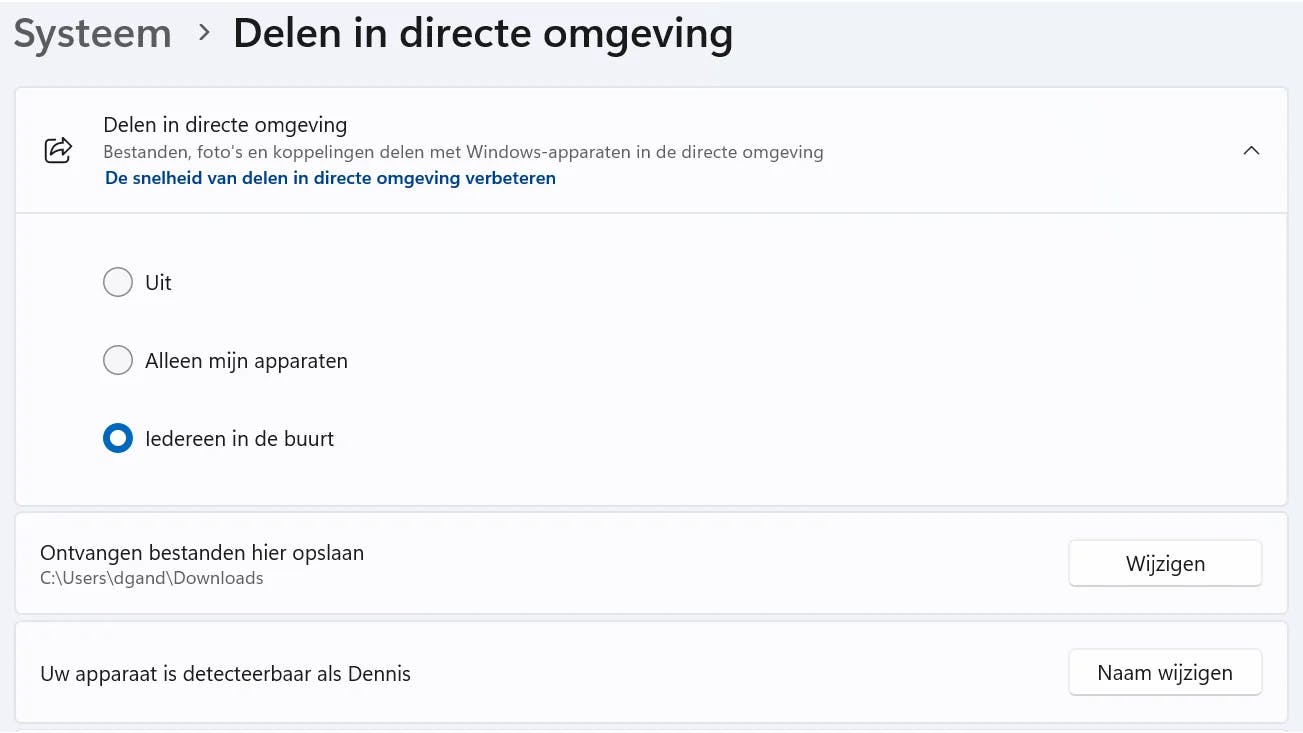Click the 'Uw apparaat is detecteerbaar als' text
Viewport: 1303px width, 733px height.
click(191, 674)
